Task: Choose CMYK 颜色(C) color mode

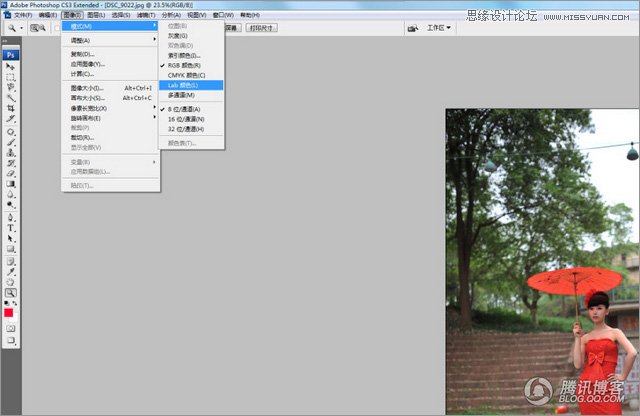Action: pyautogui.click(x=191, y=75)
